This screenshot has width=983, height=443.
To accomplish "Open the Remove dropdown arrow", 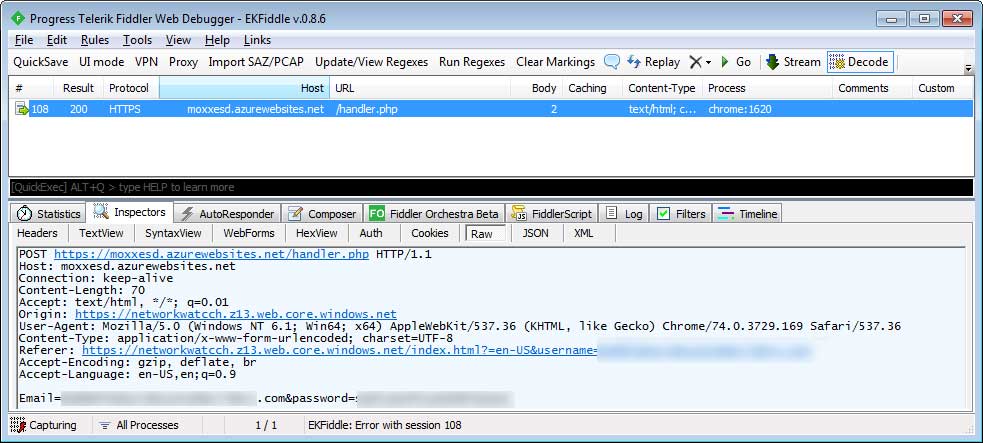I will (708, 62).
